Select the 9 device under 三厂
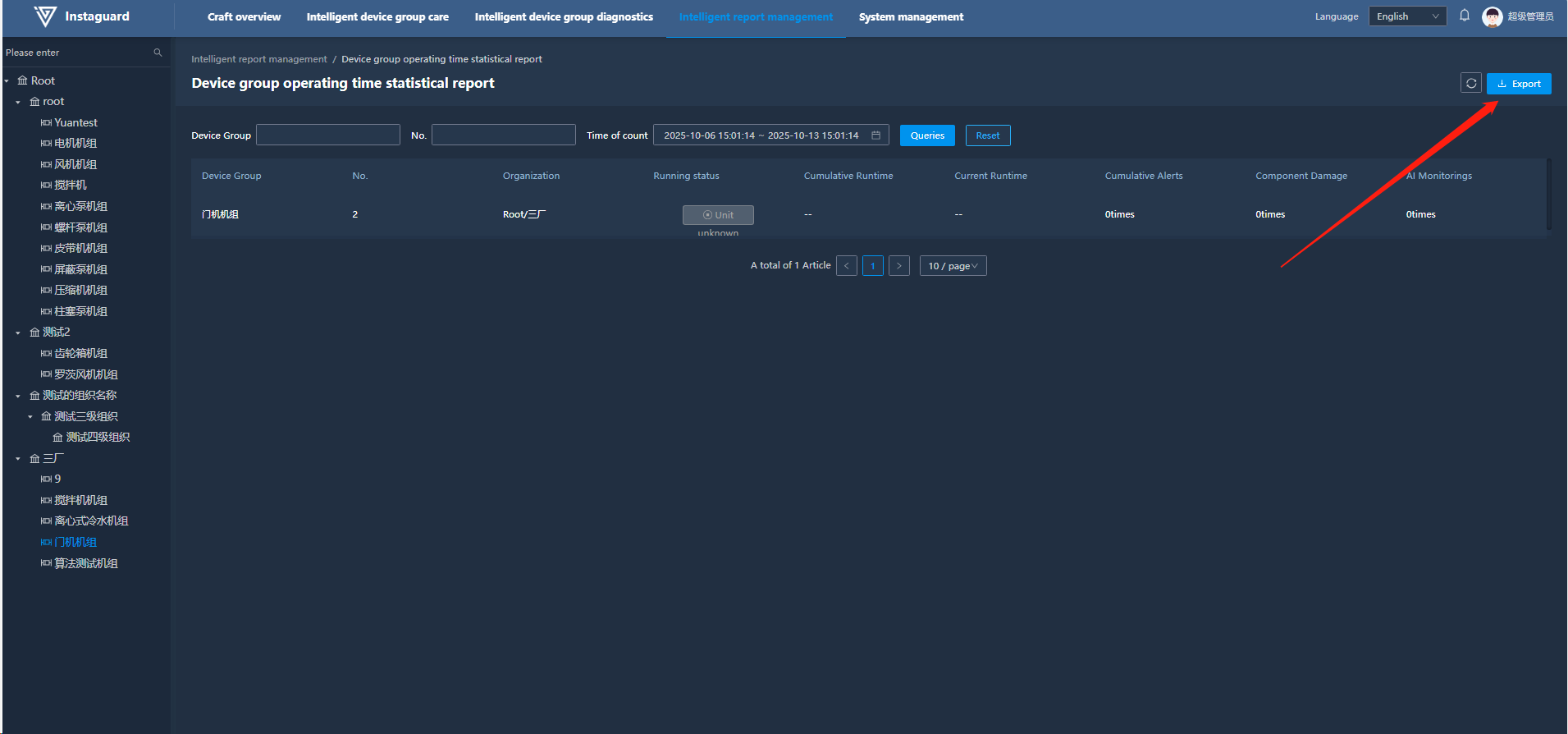This screenshot has height=734, width=1568. click(x=57, y=479)
